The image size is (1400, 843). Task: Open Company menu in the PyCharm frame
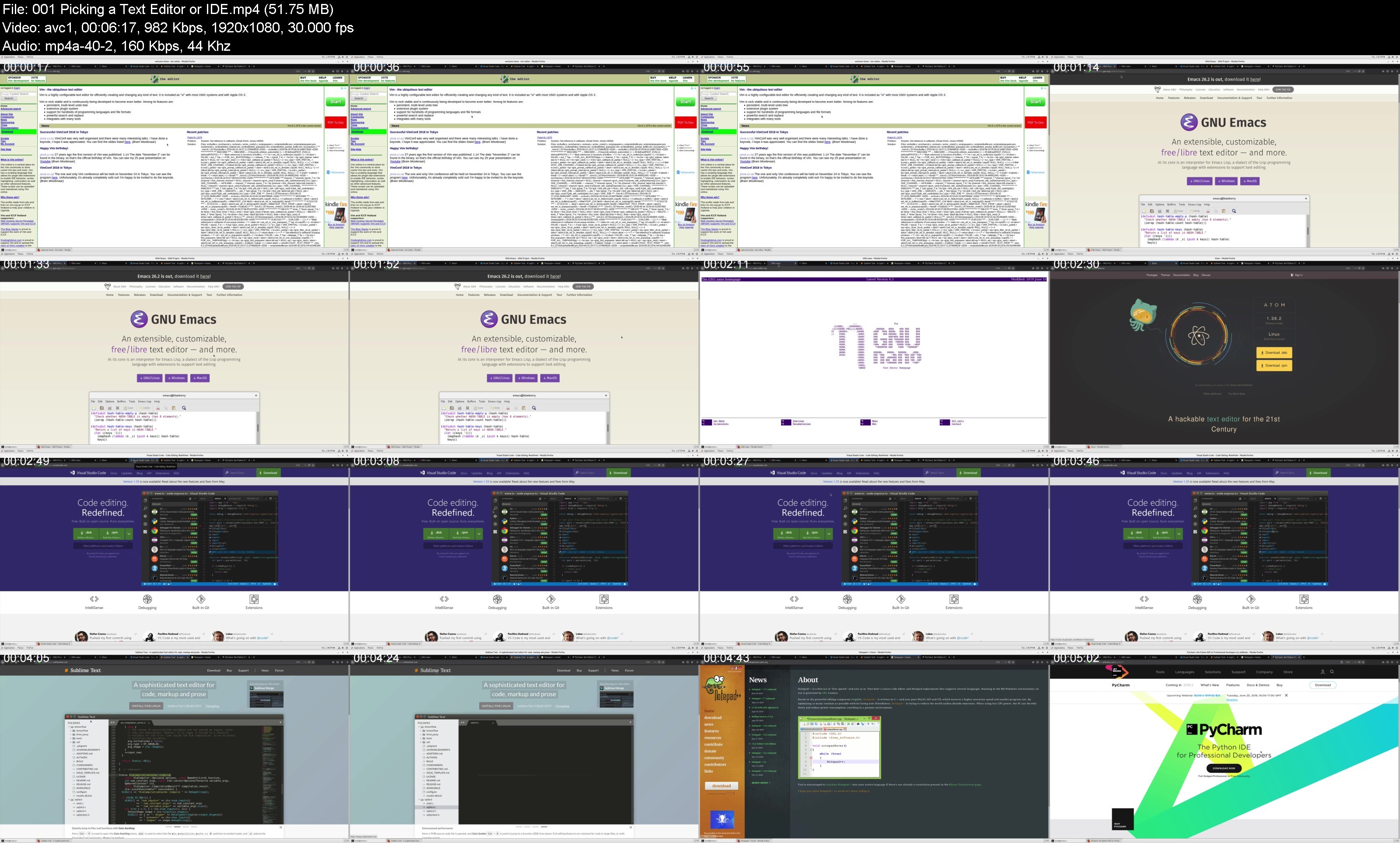[1264, 672]
